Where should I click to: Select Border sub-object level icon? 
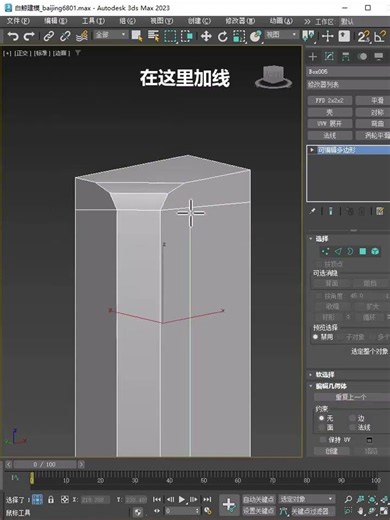click(350, 251)
